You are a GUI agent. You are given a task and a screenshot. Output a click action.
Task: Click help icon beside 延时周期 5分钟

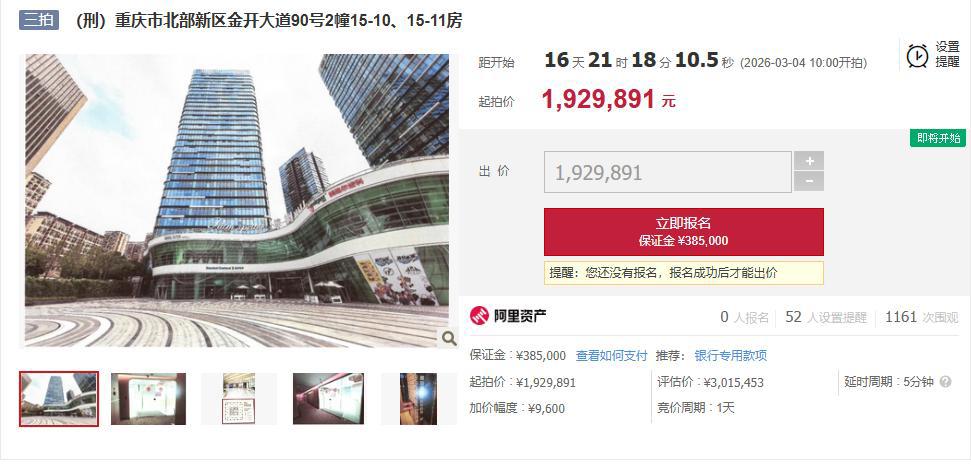click(x=945, y=381)
